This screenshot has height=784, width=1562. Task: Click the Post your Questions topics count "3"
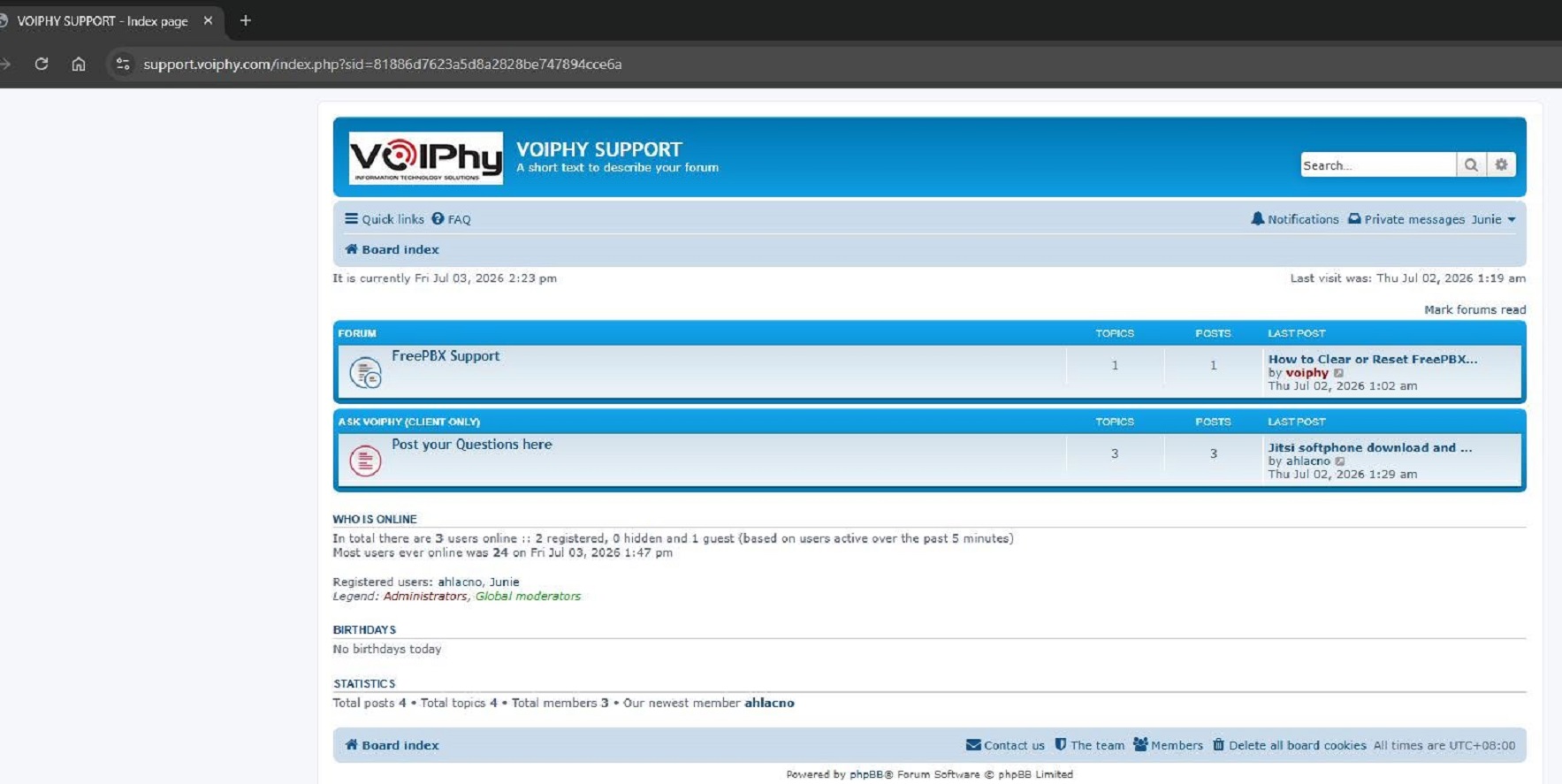[1115, 453]
